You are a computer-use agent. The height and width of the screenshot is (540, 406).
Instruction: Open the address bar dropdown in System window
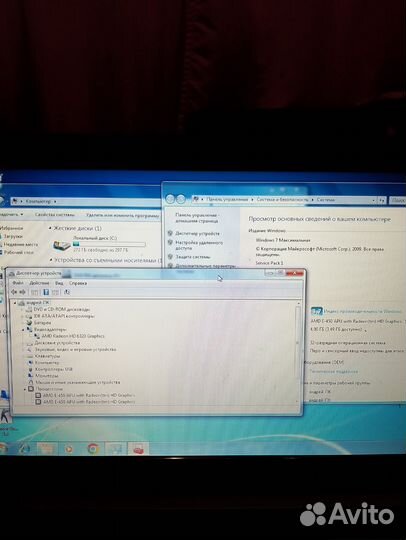[374, 200]
